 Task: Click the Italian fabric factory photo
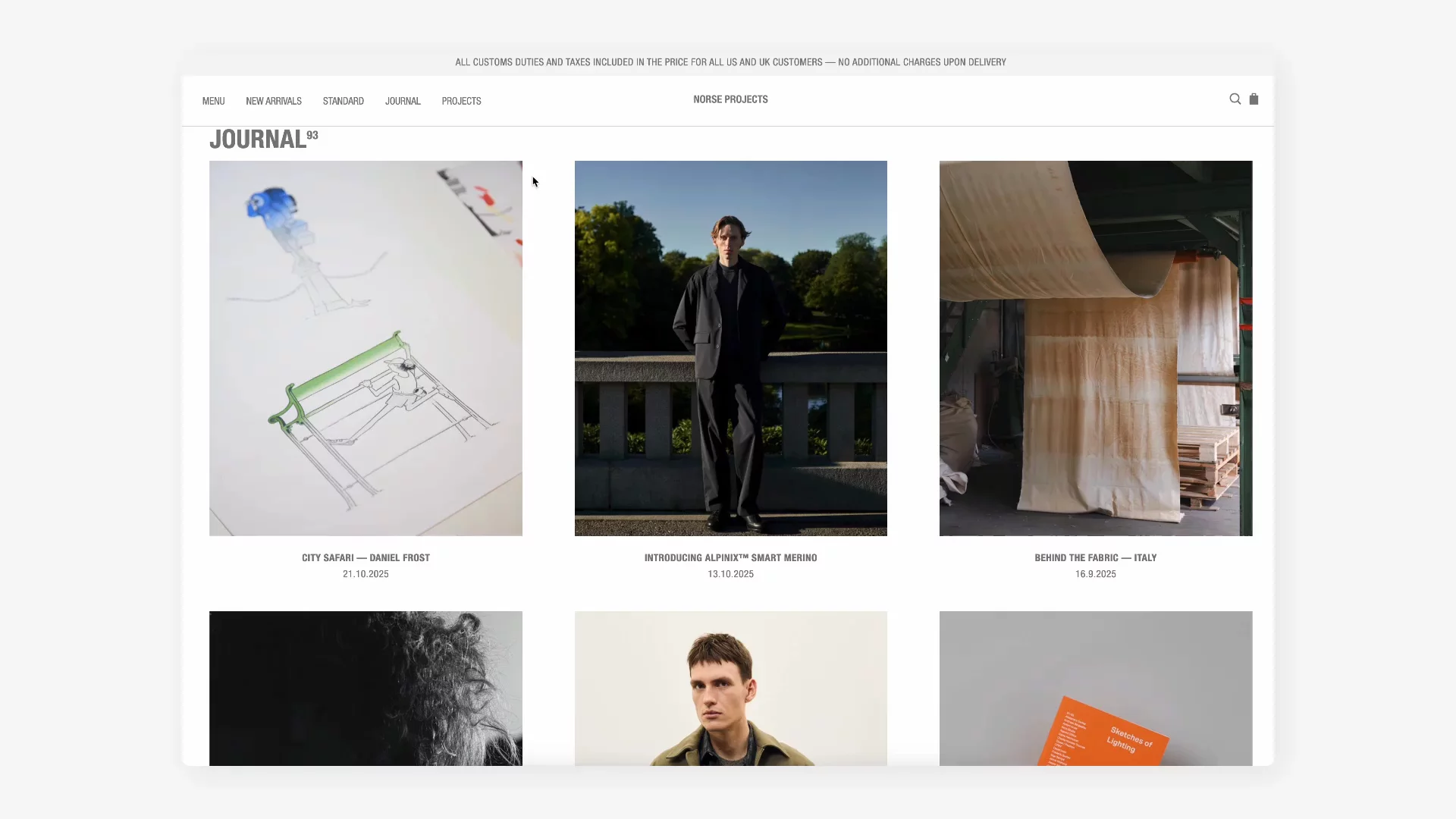(1095, 347)
